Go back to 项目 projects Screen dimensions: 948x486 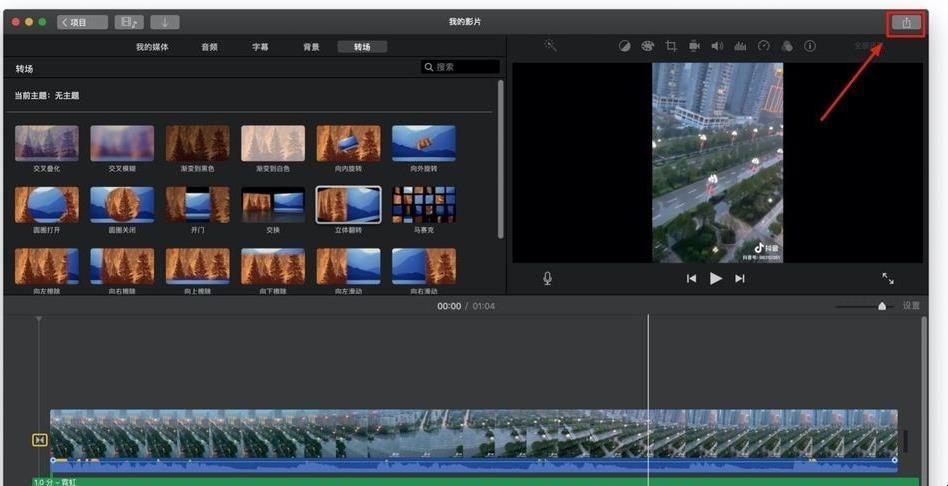(82, 22)
